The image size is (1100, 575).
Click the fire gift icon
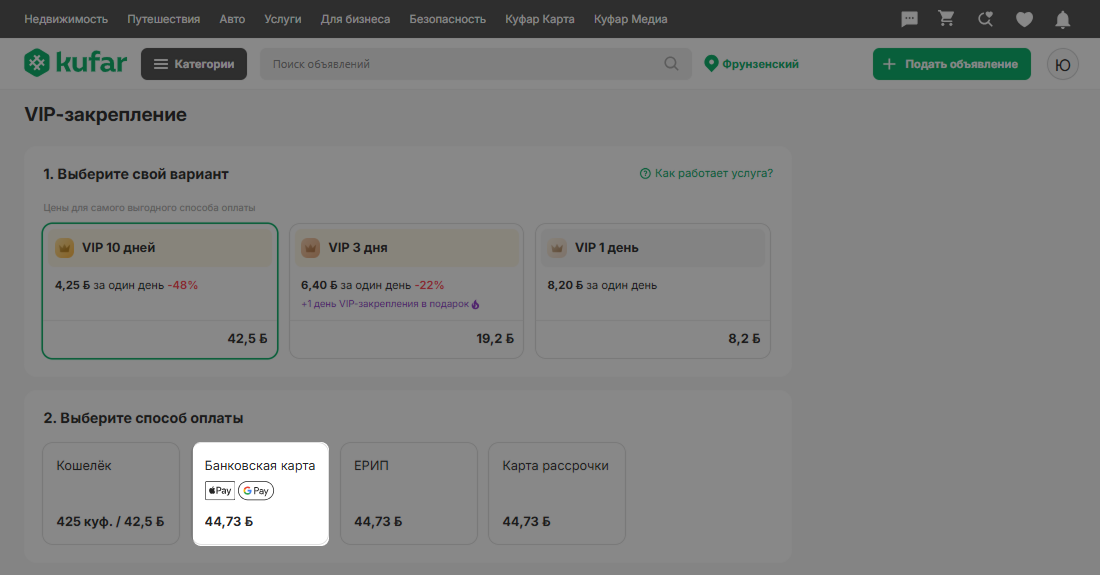tap(476, 304)
